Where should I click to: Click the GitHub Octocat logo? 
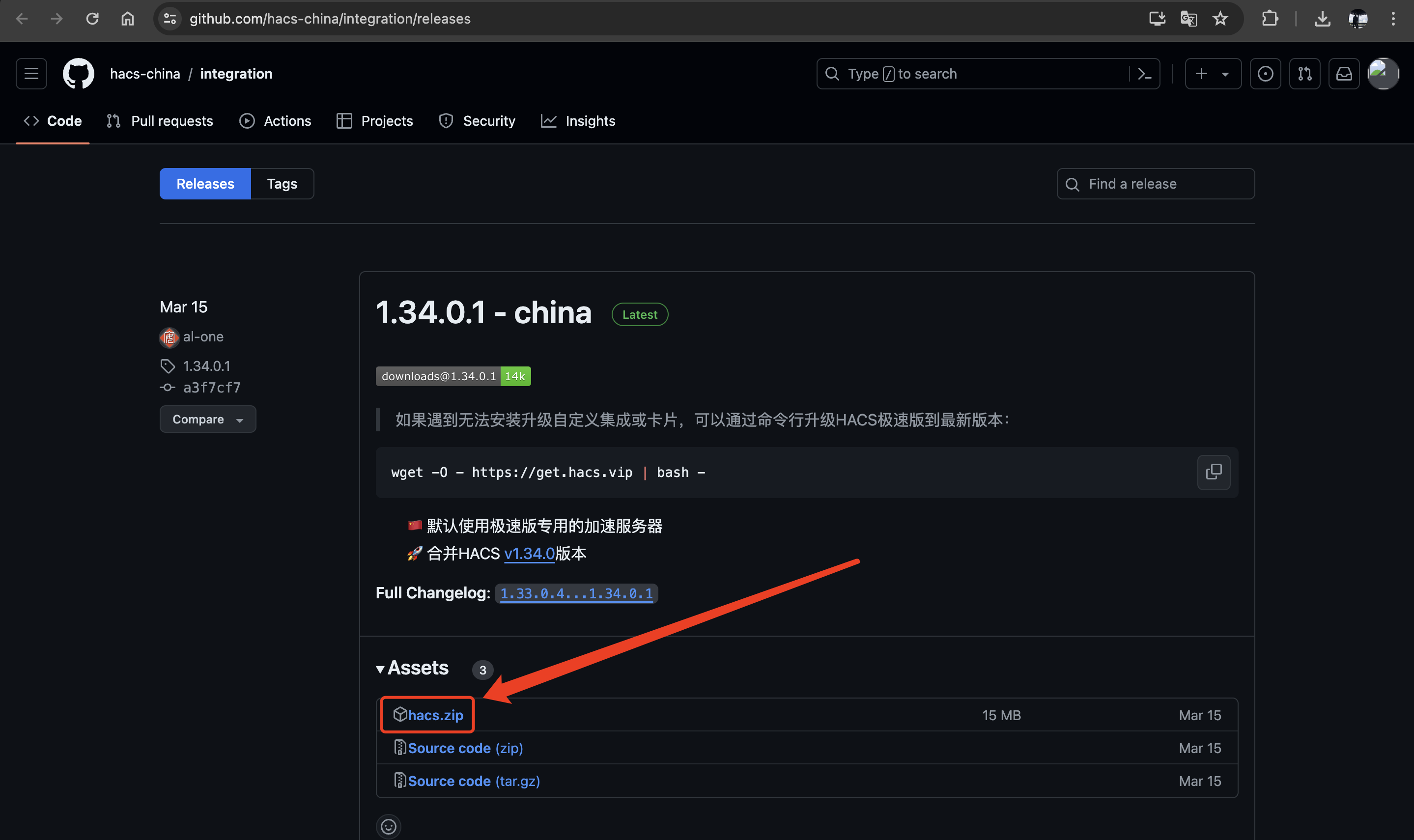point(78,74)
